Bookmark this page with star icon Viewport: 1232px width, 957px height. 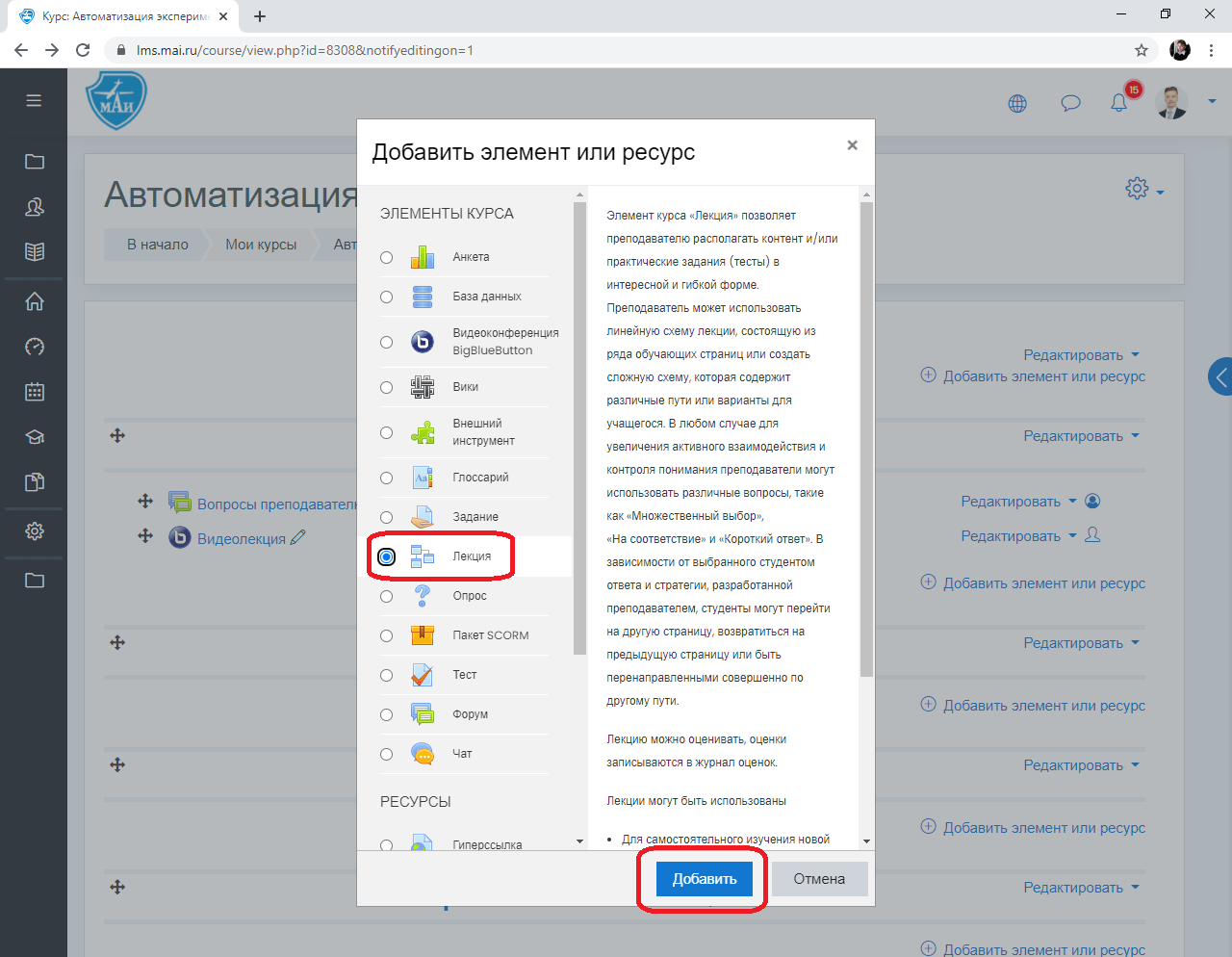pos(1142,50)
